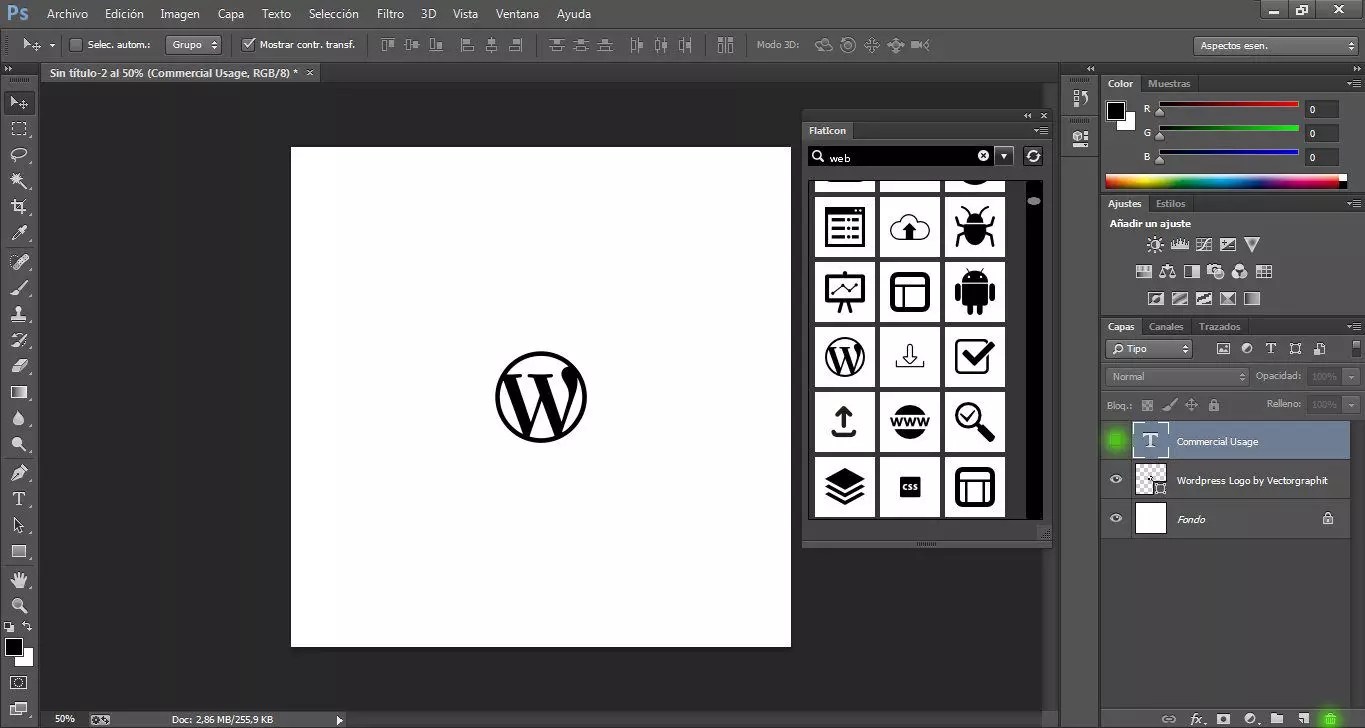Click the zoom percentage 50% field

pyautogui.click(x=64, y=719)
